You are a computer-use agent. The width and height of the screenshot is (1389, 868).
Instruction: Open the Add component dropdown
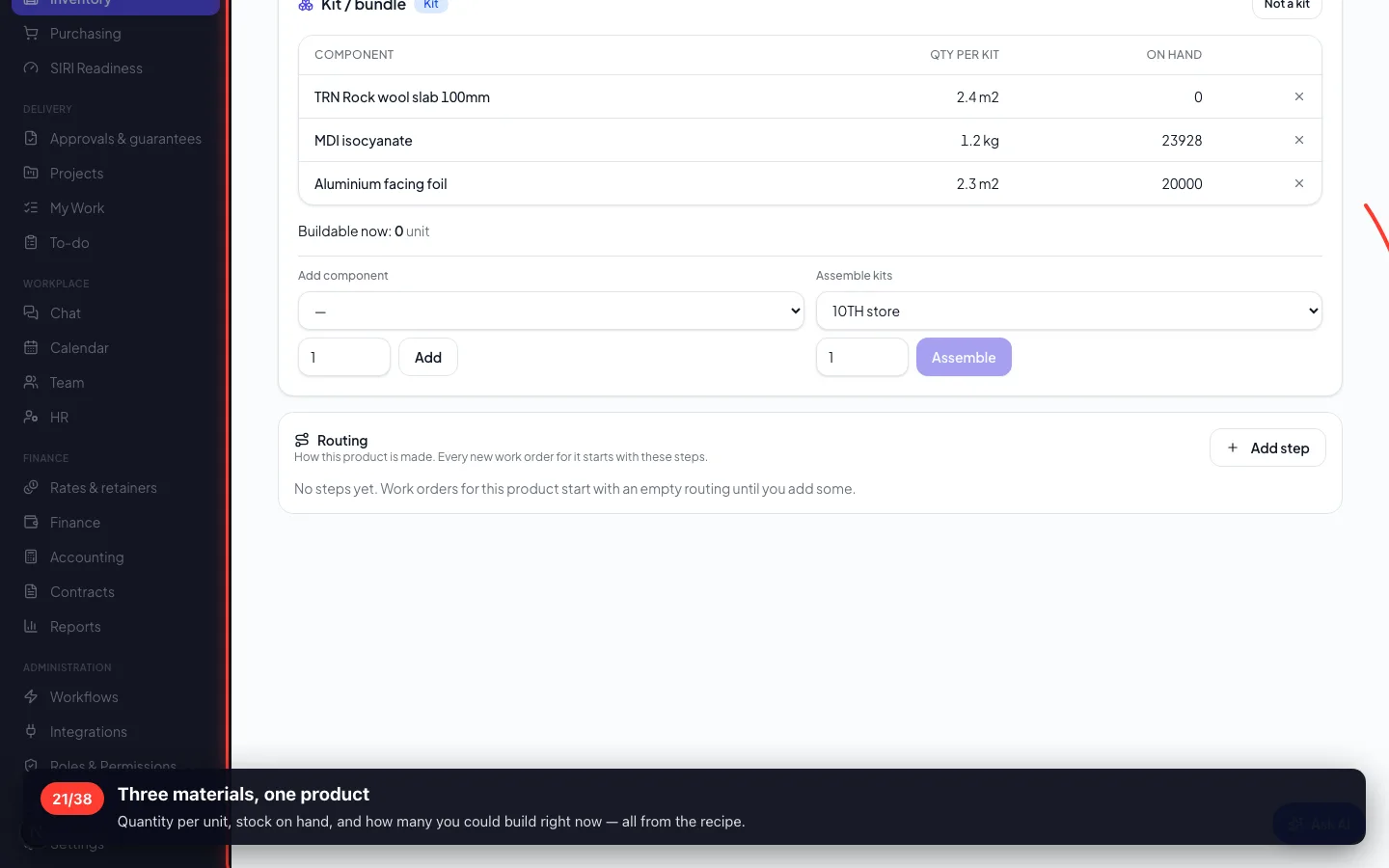click(x=551, y=312)
